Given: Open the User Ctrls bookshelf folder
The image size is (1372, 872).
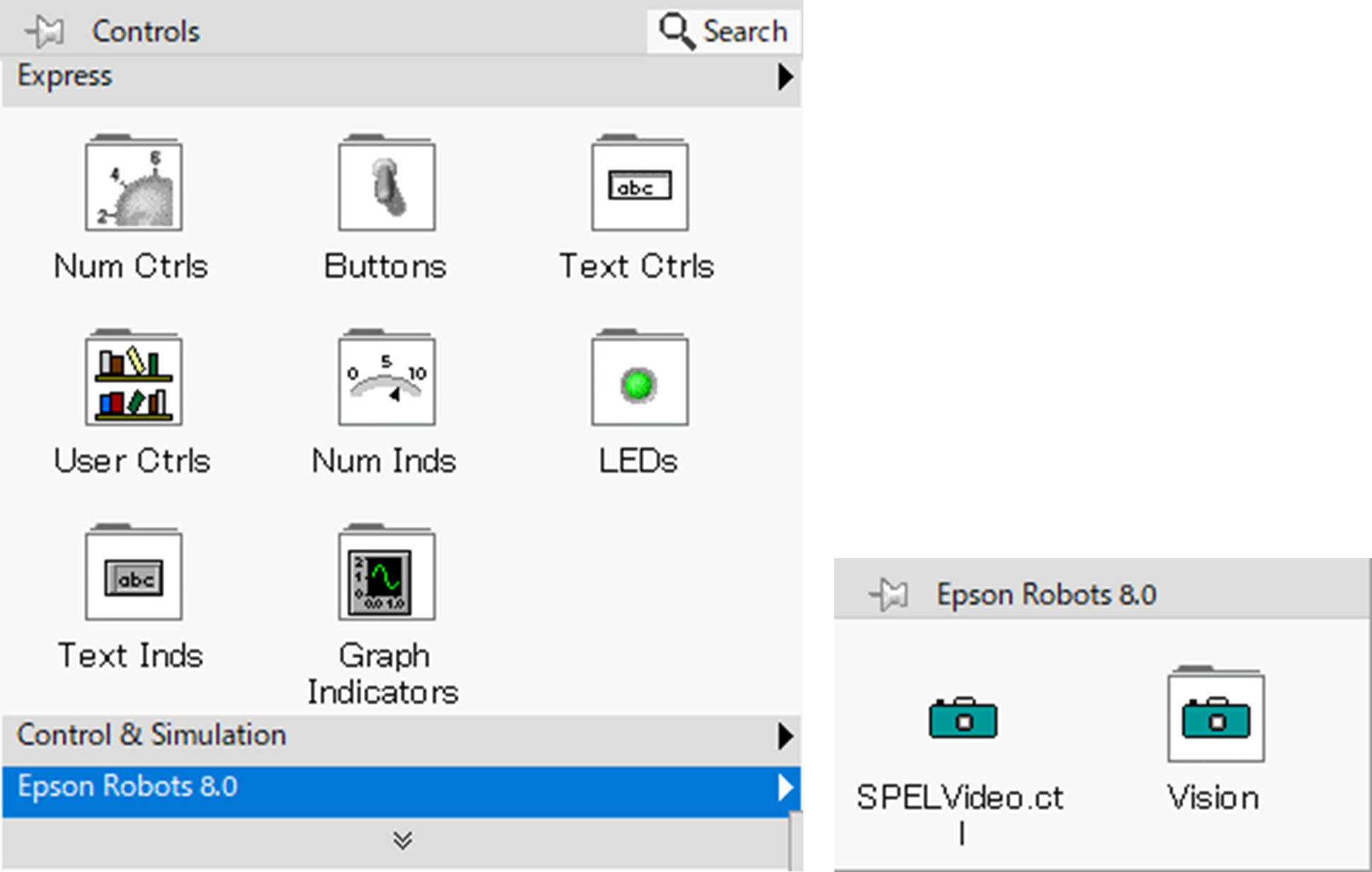Looking at the screenshot, I should [133, 380].
